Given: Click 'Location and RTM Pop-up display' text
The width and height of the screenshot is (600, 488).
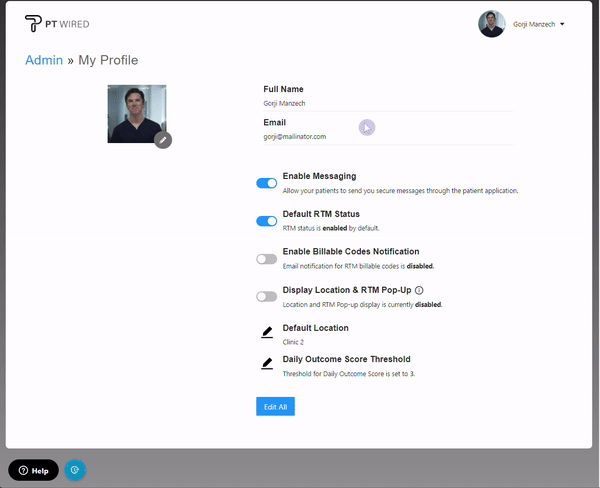Looking at the screenshot, I should pyautogui.click(x=362, y=305).
